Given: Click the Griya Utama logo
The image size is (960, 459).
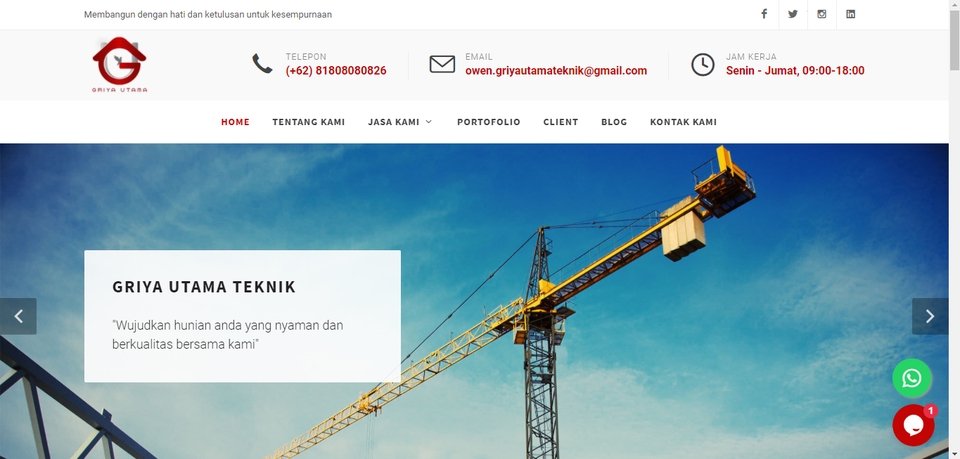Looking at the screenshot, I should click(x=119, y=64).
